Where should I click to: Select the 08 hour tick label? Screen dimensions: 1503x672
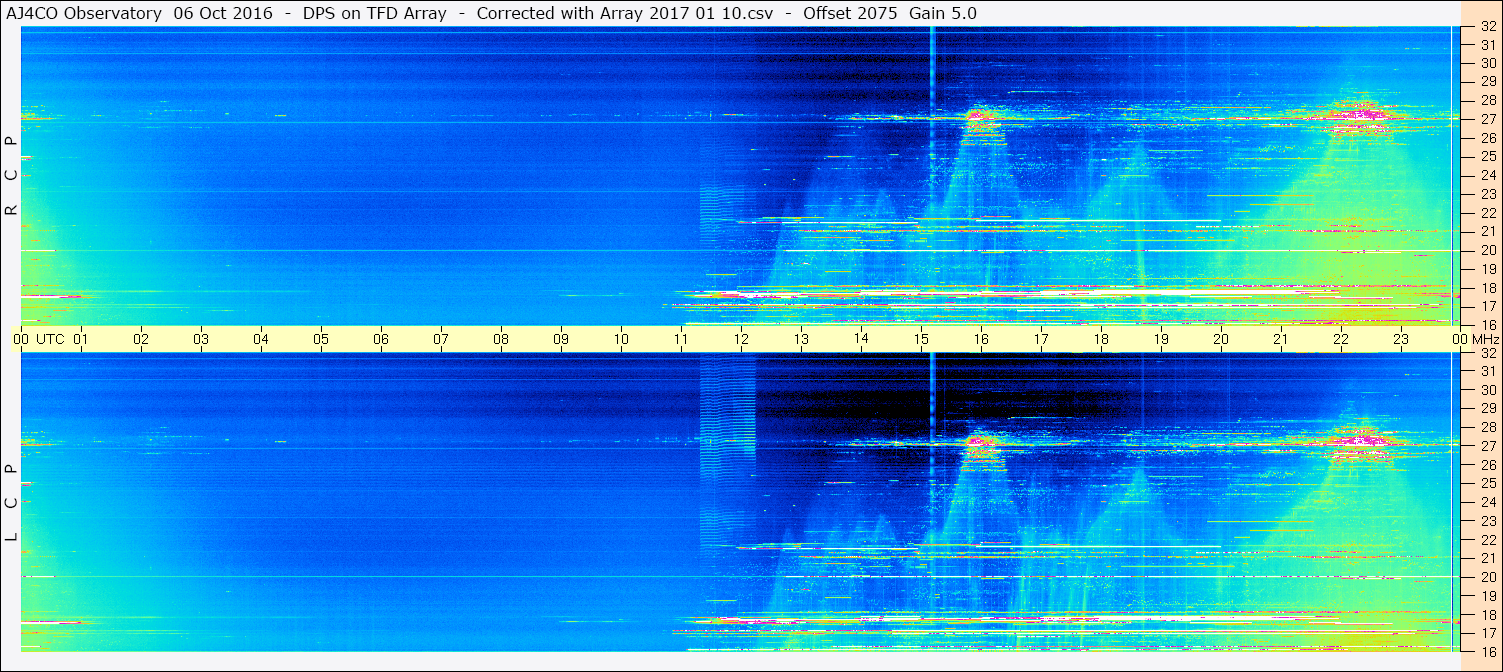click(x=501, y=339)
